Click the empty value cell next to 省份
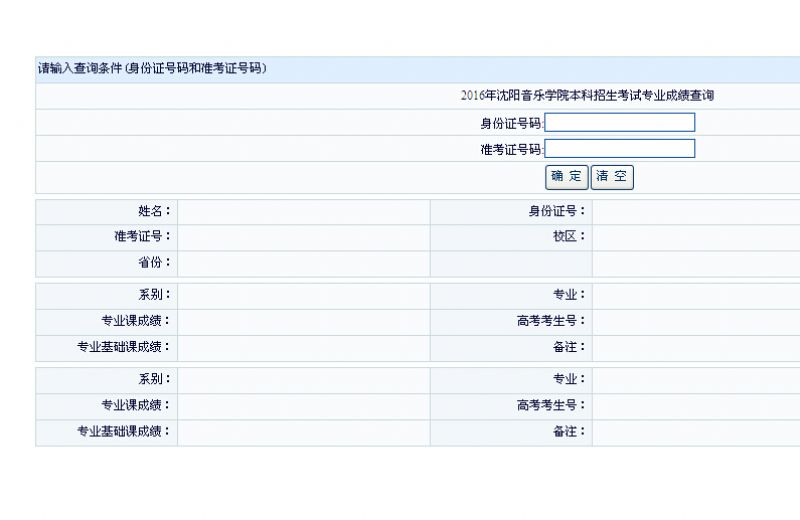The height and width of the screenshot is (520, 800). click(x=304, y=263)
